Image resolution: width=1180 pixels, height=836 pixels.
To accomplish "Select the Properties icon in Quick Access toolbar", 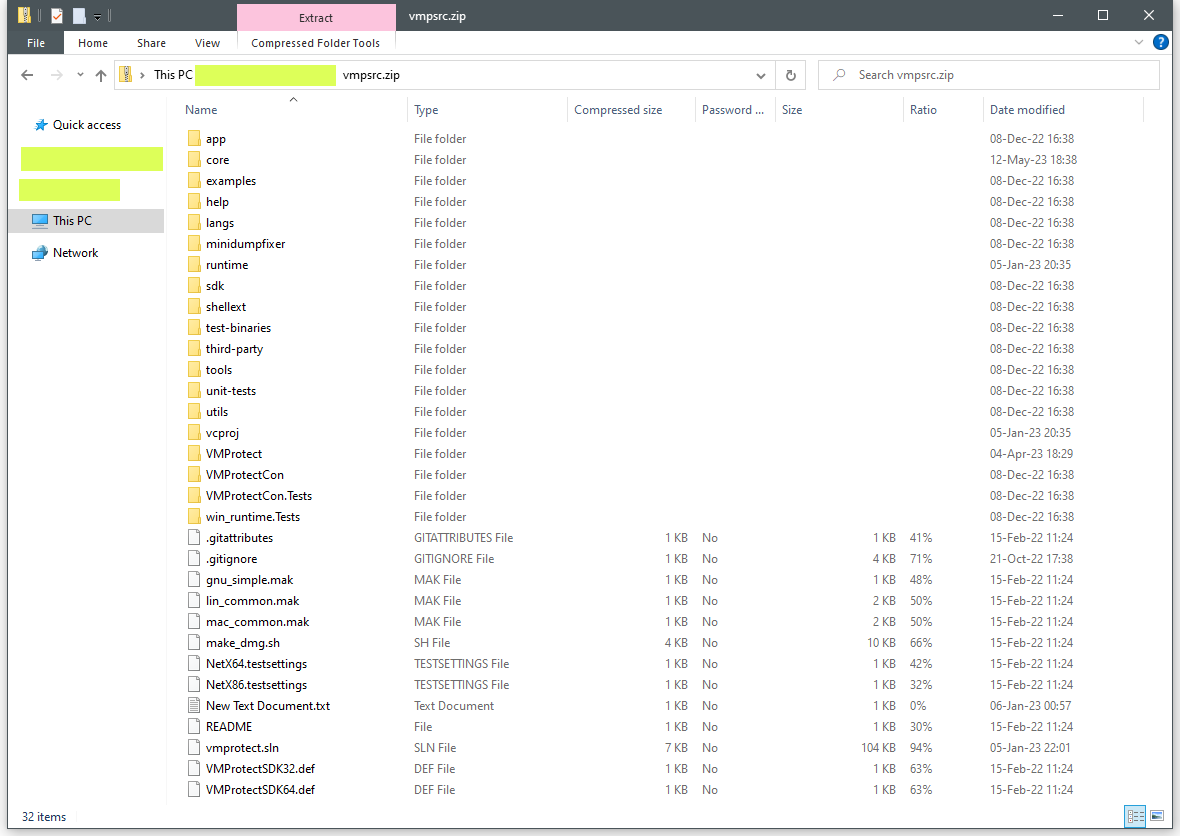I will tap(56, 15).
